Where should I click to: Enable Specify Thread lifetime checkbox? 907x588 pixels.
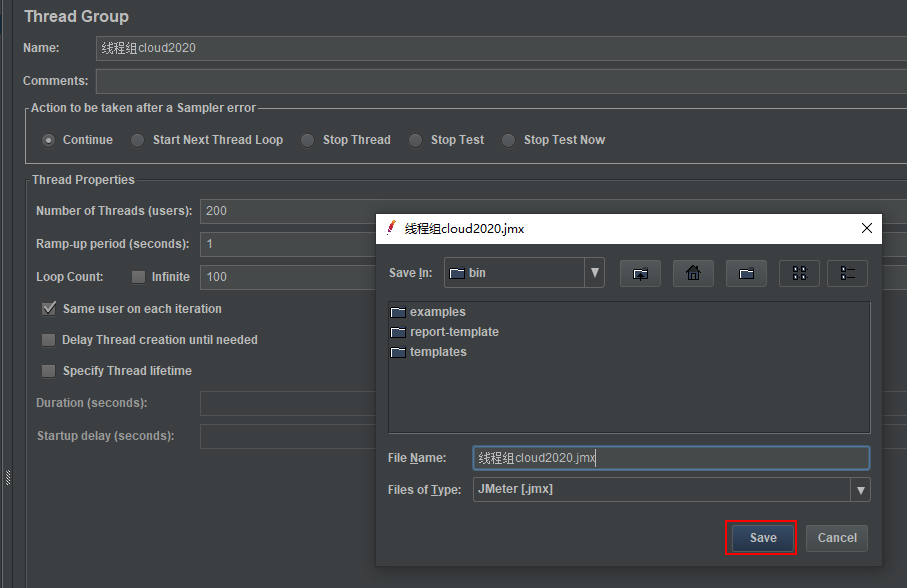point(49,371)
